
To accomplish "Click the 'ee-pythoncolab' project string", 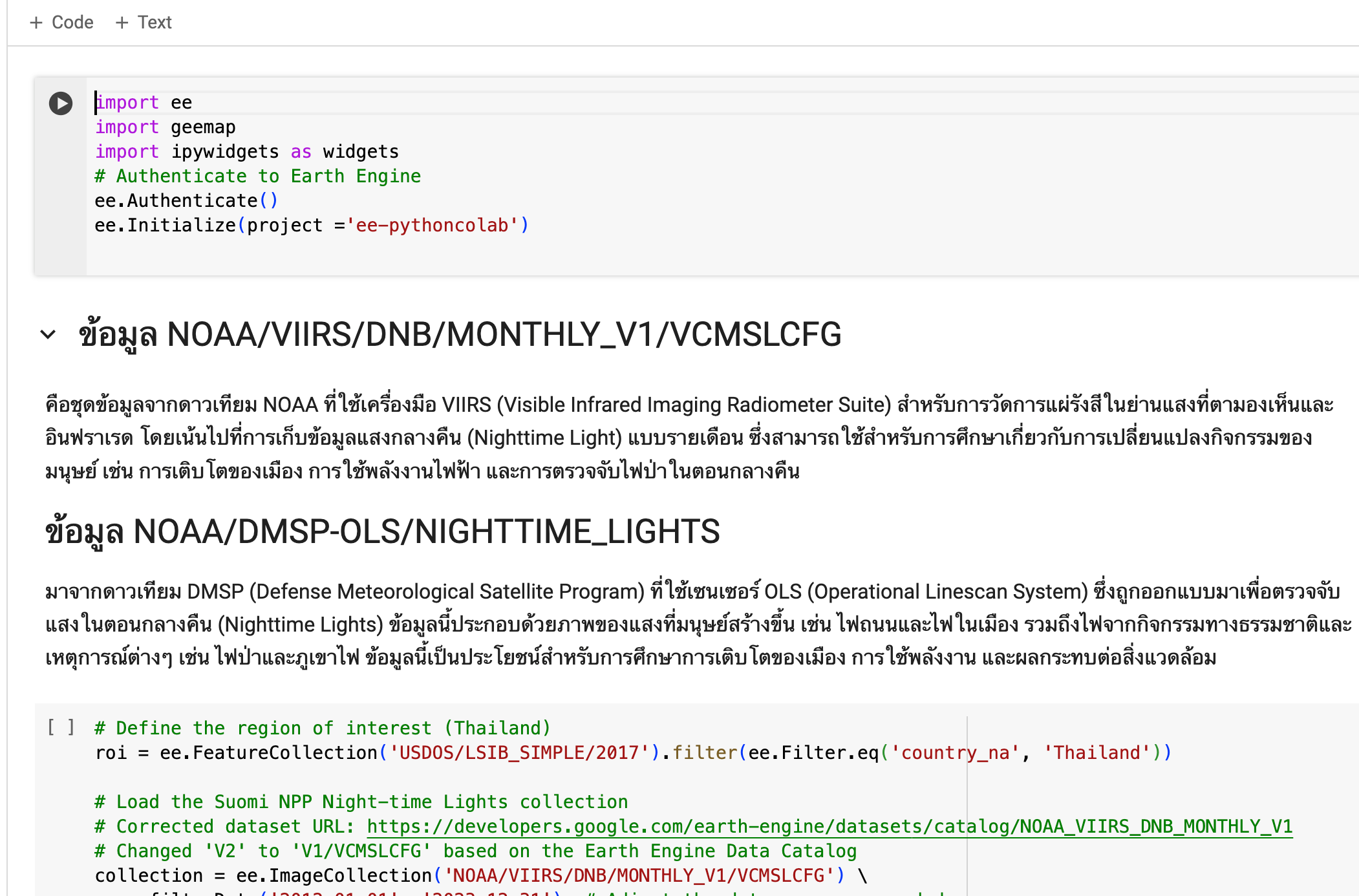I will click(433, 225).
